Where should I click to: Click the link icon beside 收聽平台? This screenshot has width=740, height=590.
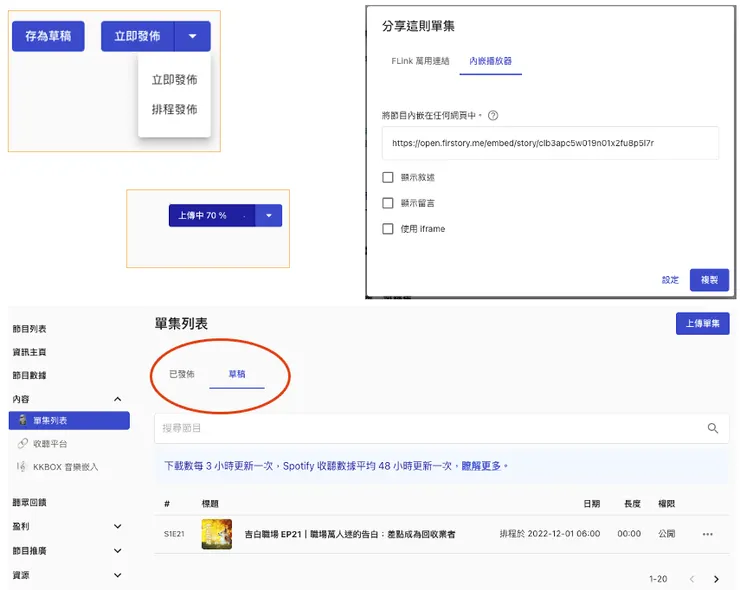coord(22,443)
